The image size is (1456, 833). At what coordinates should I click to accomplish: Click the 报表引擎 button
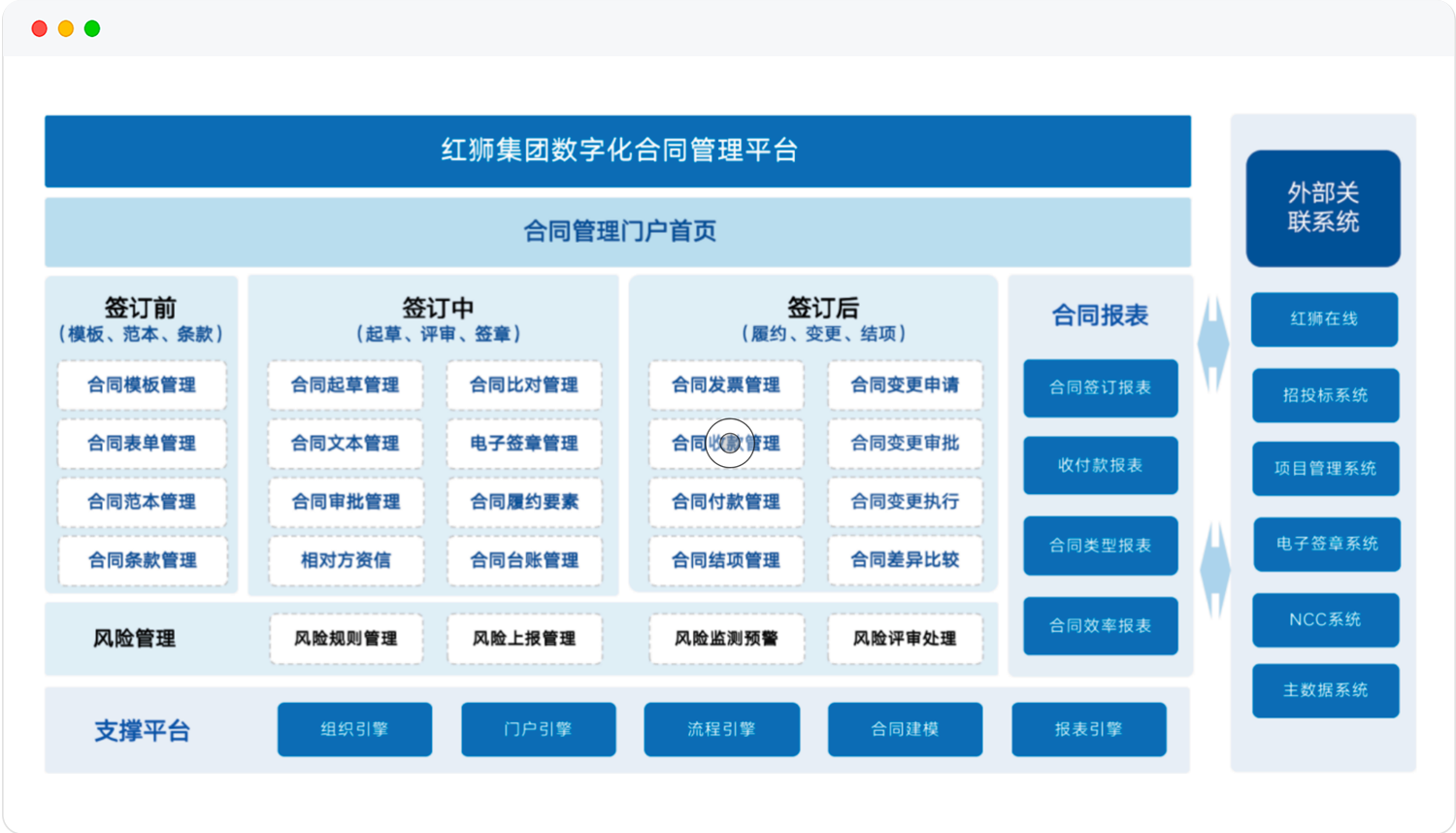[1088, 729]
